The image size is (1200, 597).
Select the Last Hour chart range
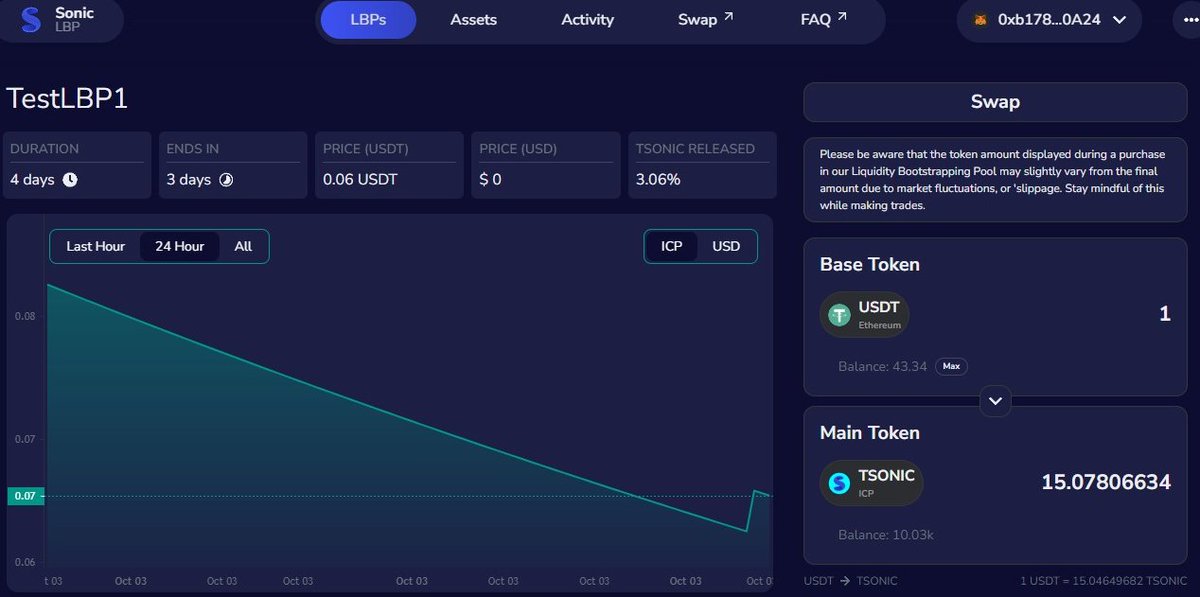click(x=95, y=246)
